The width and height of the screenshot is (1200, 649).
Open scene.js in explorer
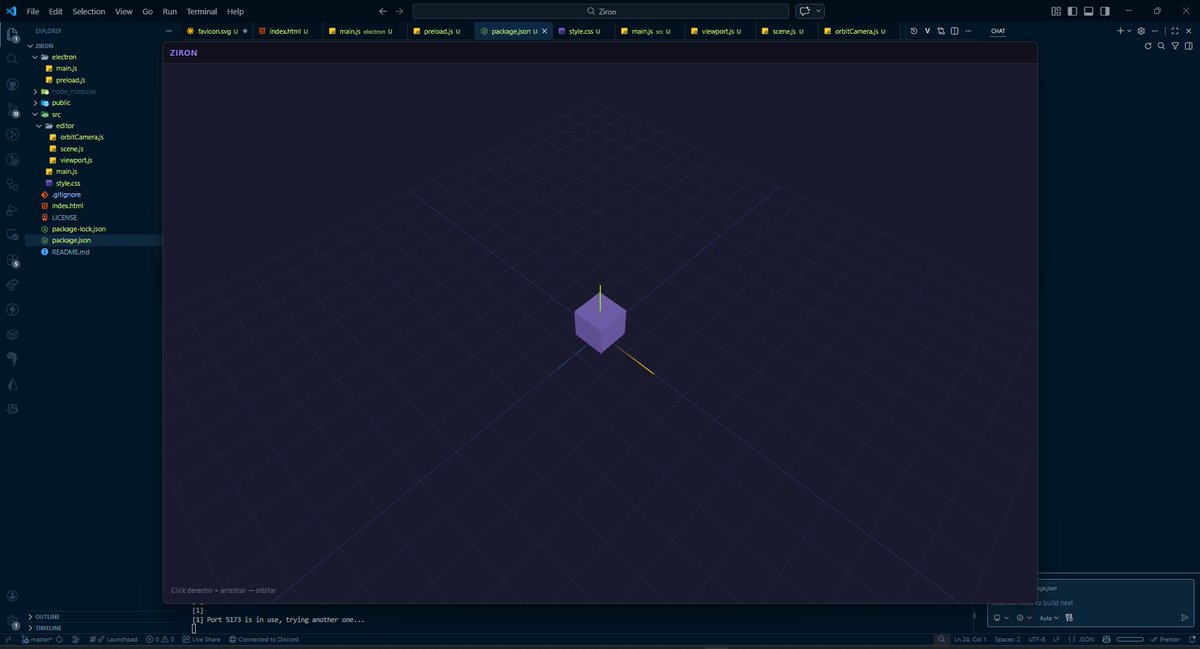[71, 148]
